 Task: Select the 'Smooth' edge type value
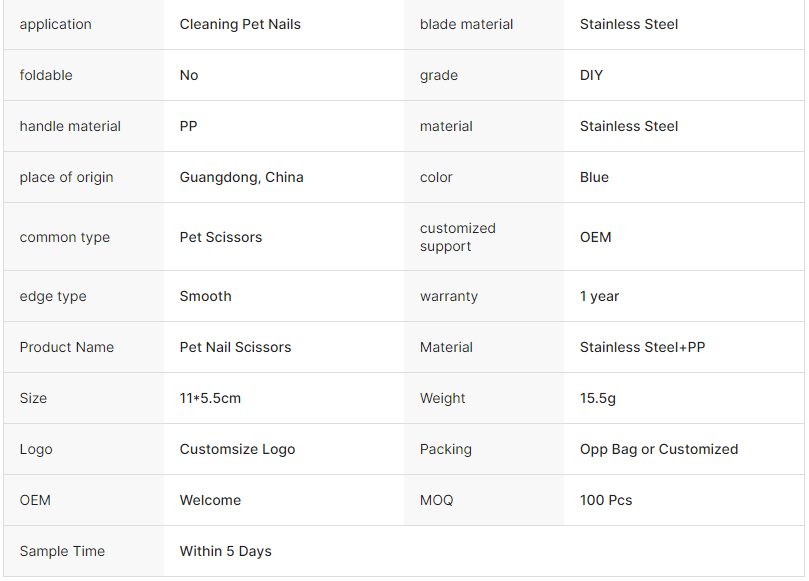pos(205,296)
